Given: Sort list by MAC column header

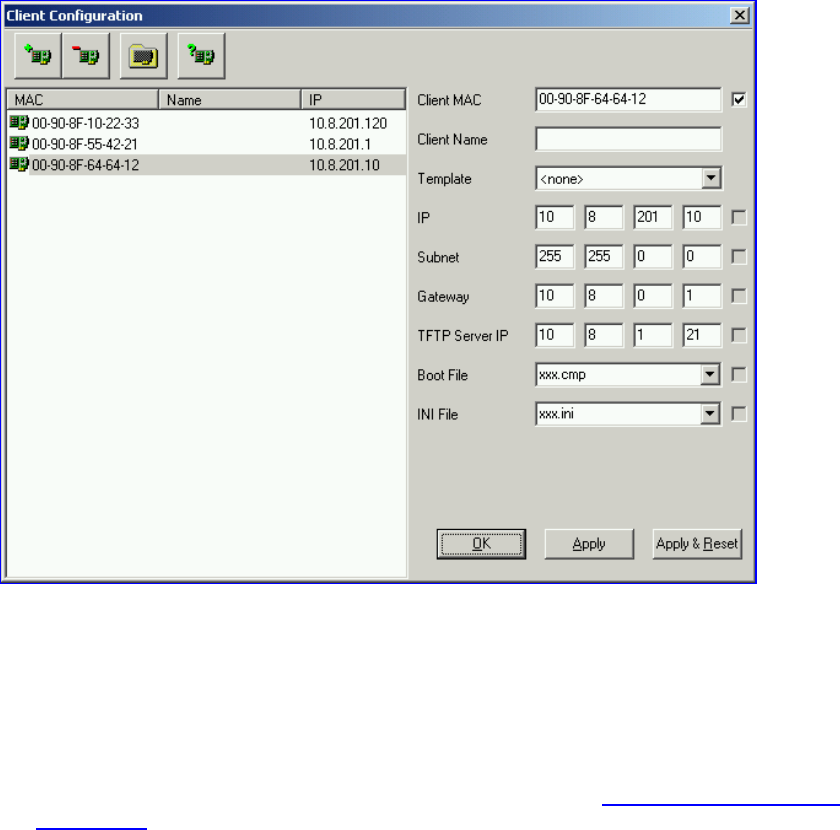Looking at the screenshot, I should tap(82, 100).
